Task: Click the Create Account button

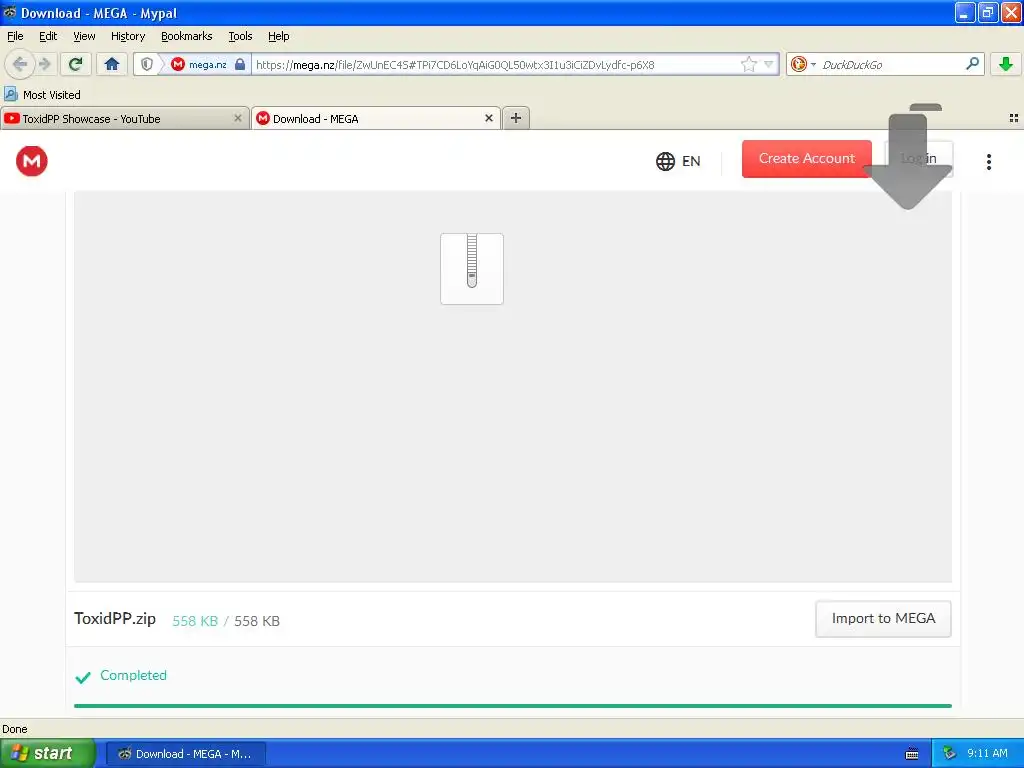Action: click(807, 159)
